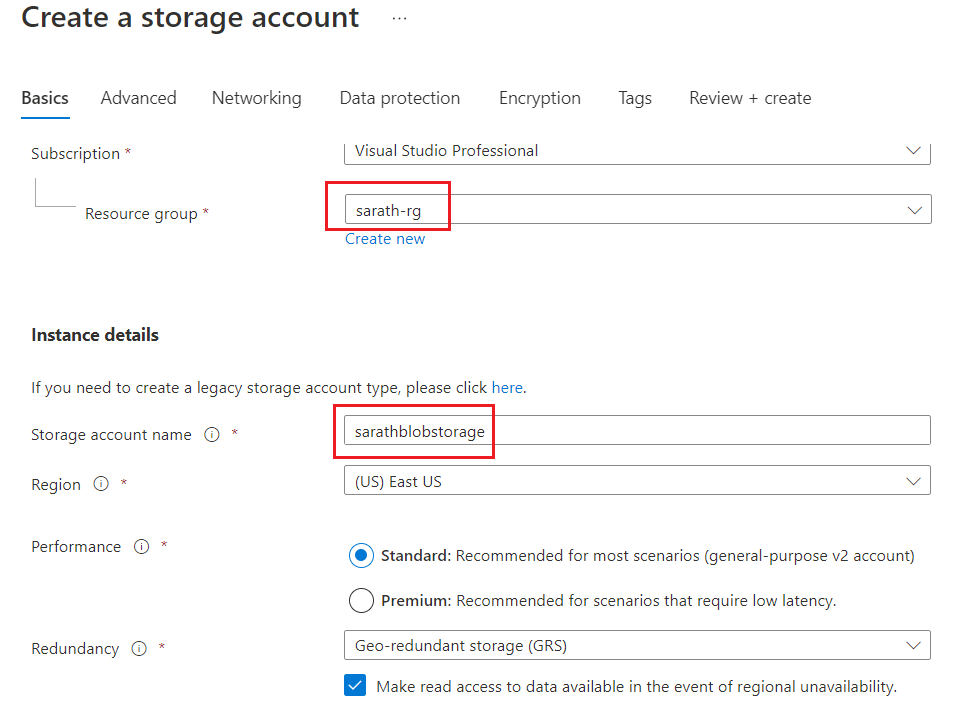Uncheck read access during regional unavailability

[x=355, y=686]
